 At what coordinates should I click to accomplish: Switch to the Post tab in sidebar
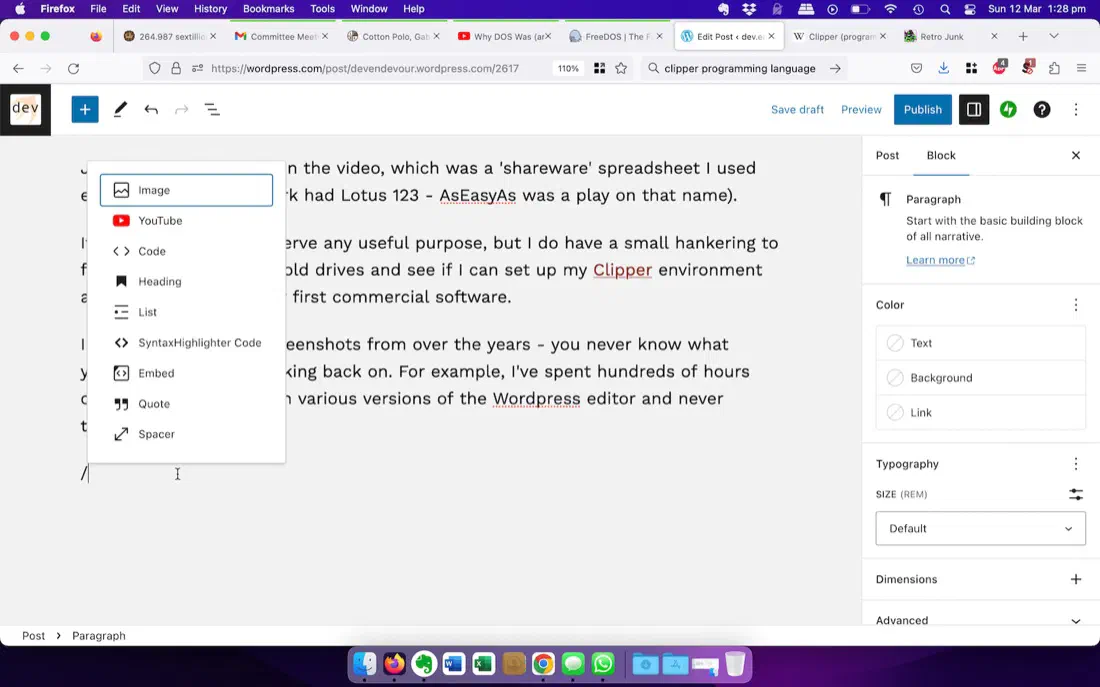tap(887, 155)
